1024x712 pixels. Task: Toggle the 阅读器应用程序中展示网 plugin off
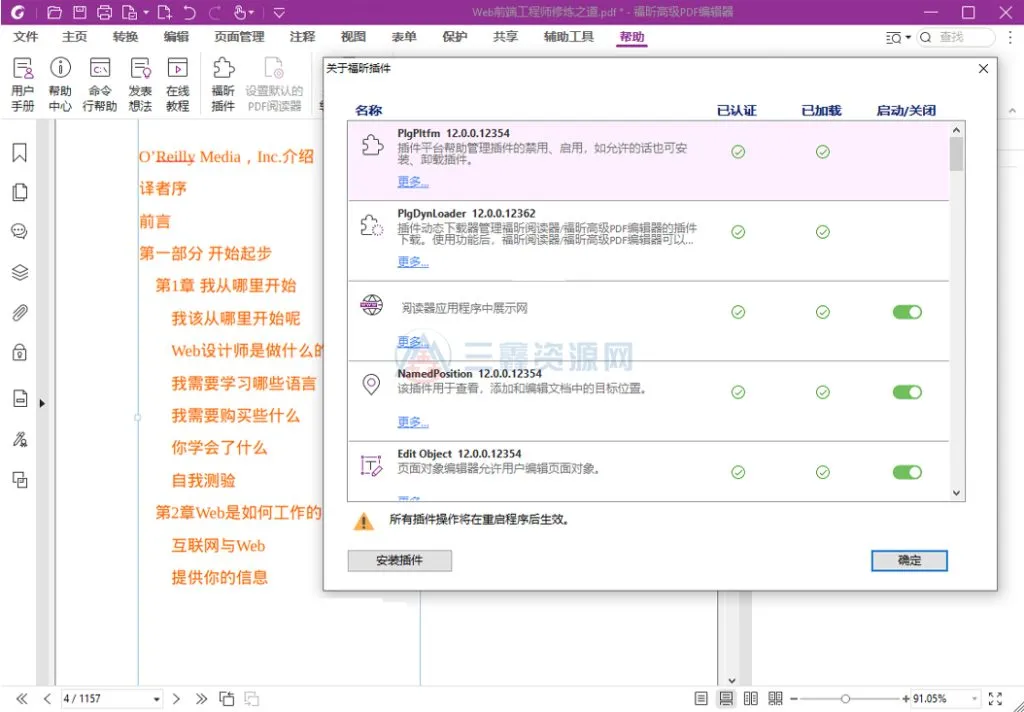click(x=907, y=311)
